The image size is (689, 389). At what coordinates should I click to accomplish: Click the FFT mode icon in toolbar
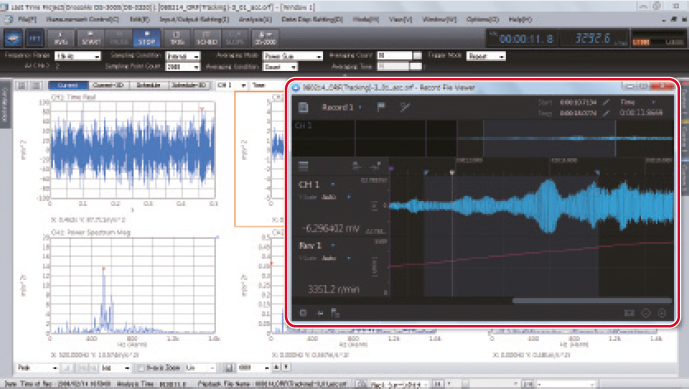pos(34,38)
